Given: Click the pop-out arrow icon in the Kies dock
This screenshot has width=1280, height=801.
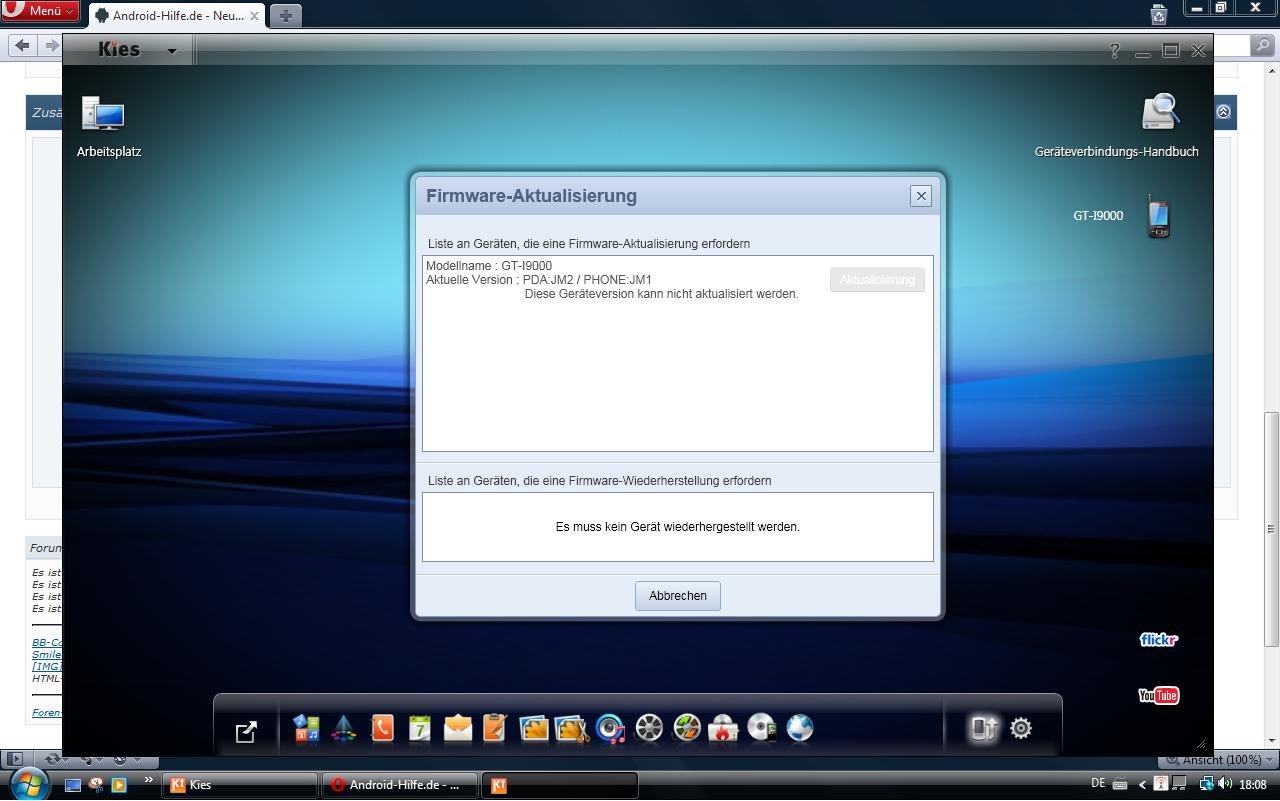Looking at the screenshot, I should pos(246,731).
